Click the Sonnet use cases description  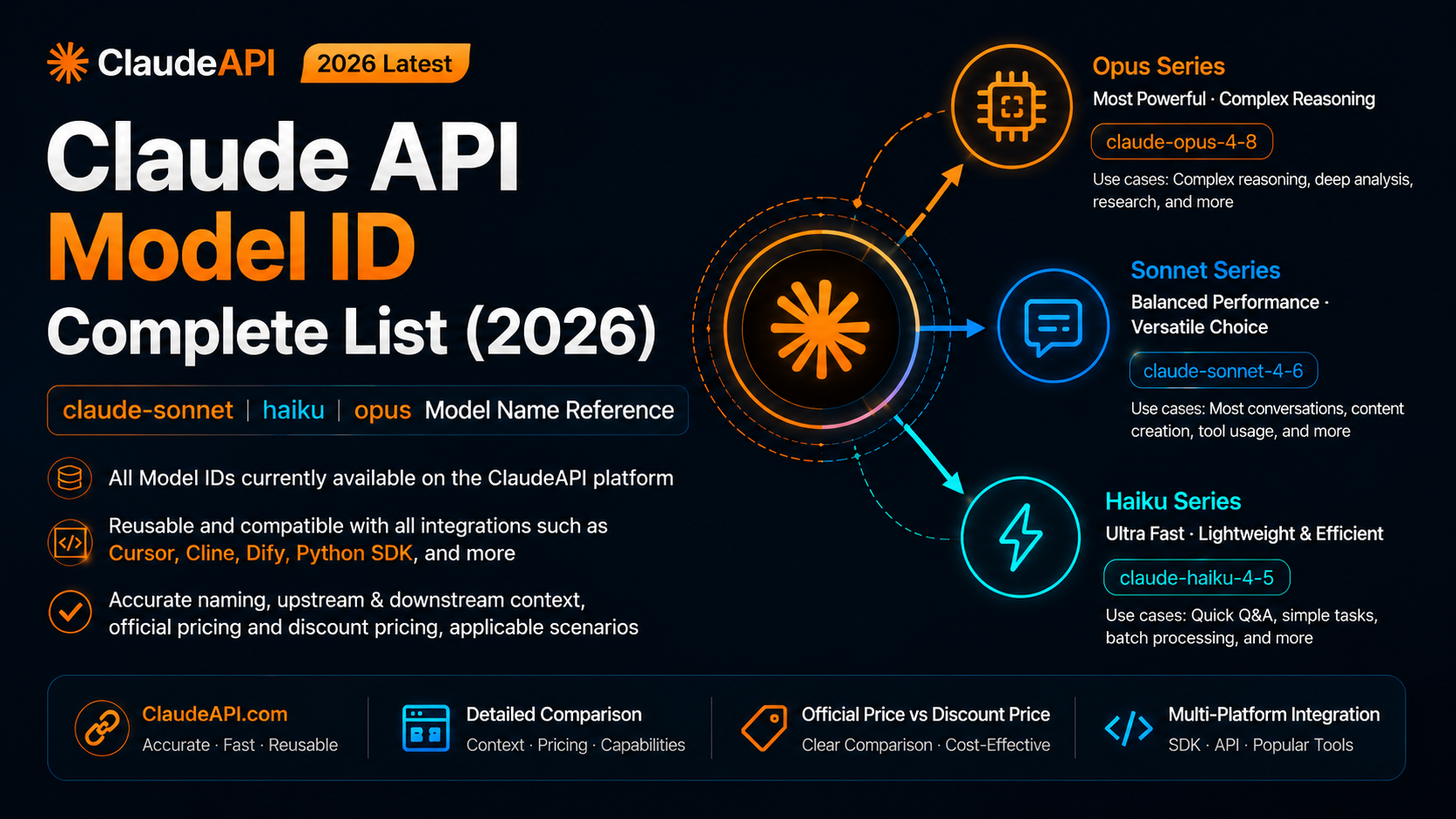coord(1267,420)
